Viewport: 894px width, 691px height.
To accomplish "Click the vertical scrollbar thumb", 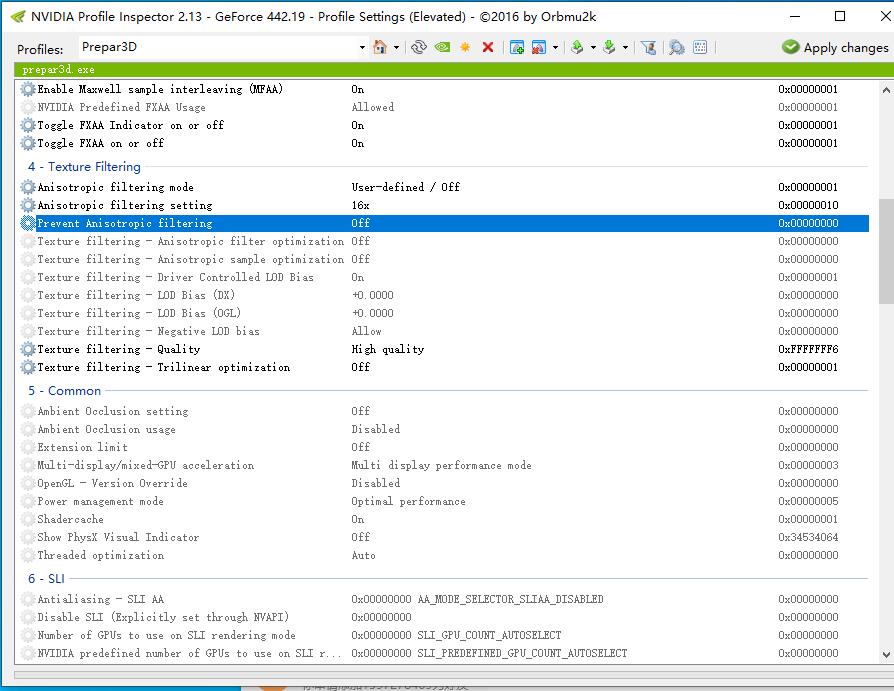I will (885, 250).
